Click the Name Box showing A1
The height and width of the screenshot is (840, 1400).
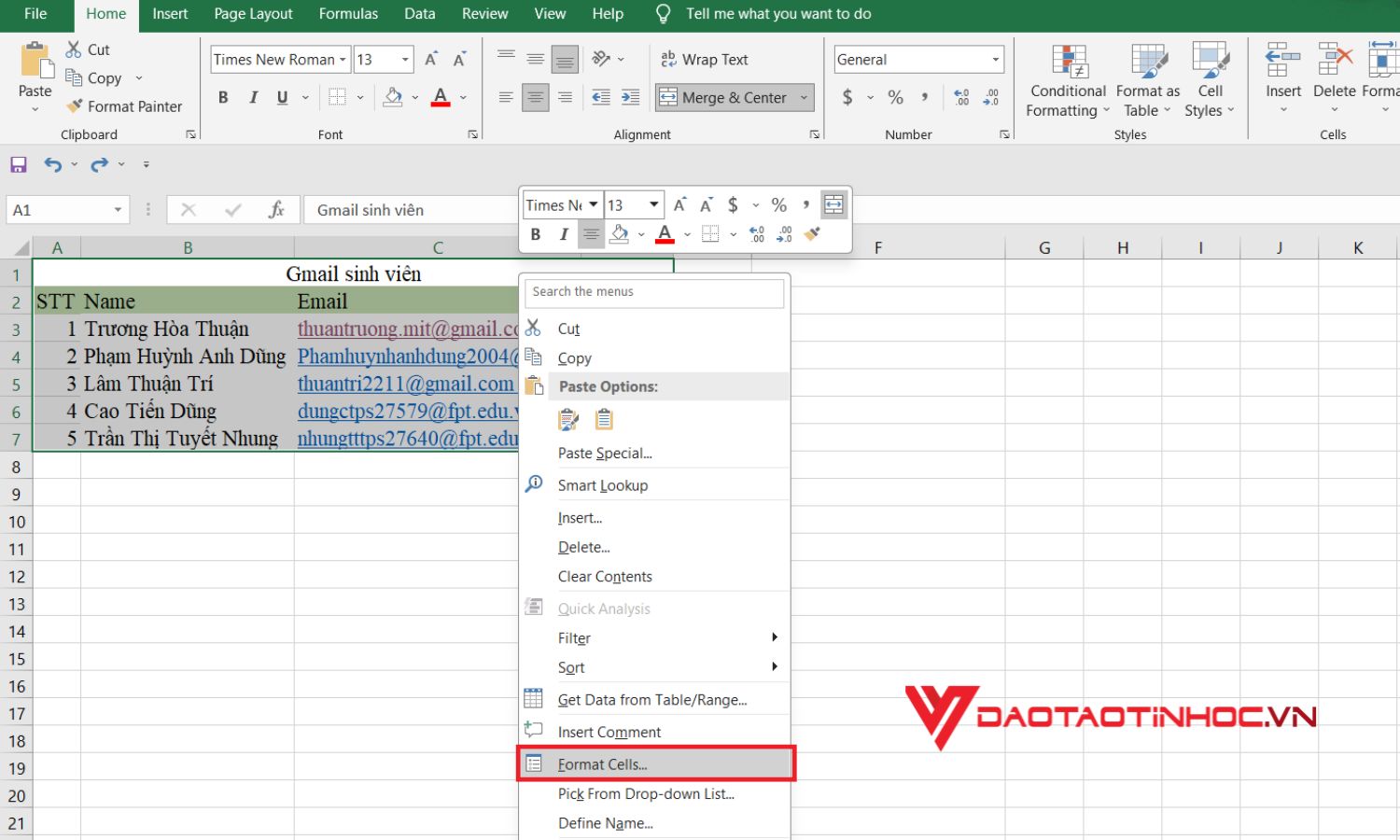[x=56, y=209]
